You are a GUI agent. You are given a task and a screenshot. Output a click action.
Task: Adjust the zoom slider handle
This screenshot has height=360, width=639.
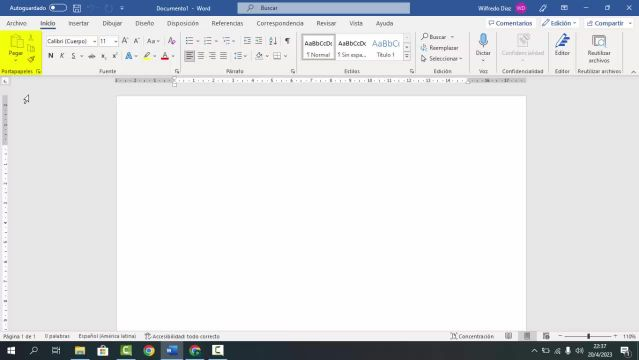coord(588,336)
